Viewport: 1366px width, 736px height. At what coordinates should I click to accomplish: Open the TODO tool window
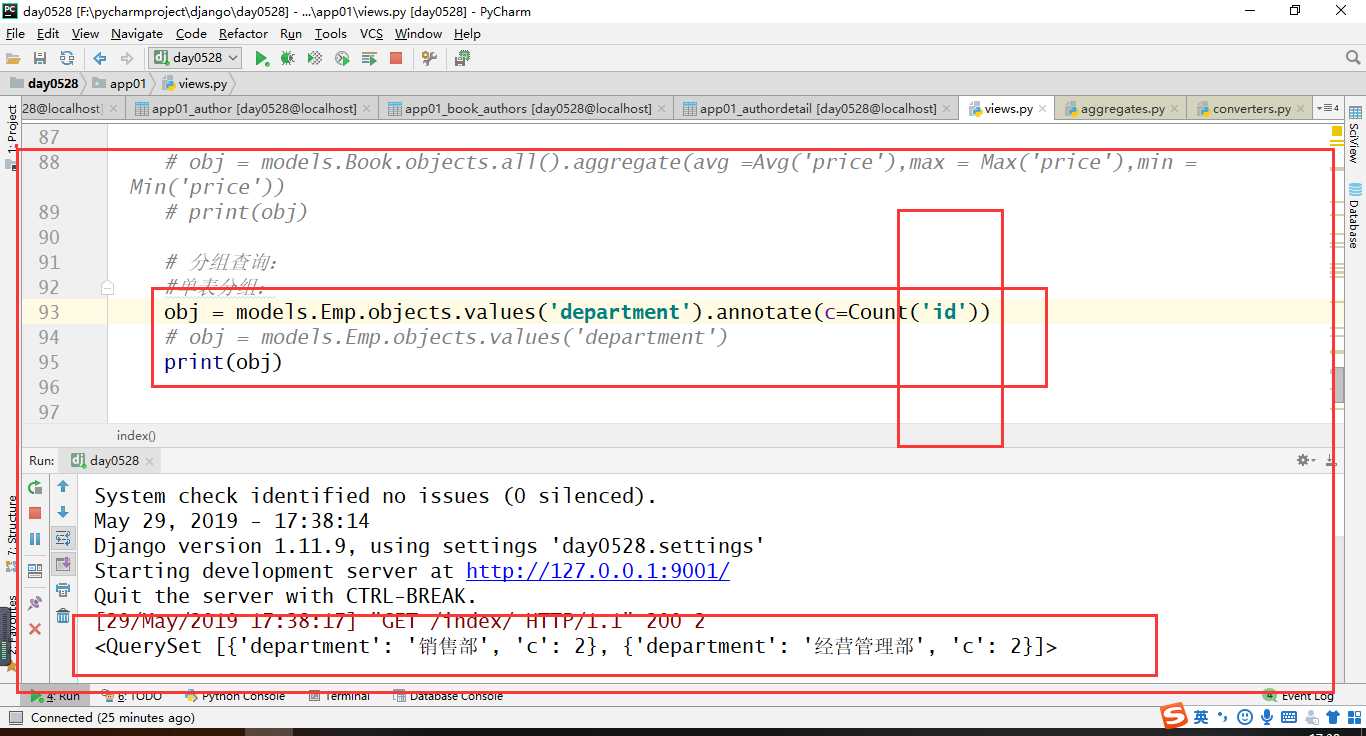click(132, 696)
